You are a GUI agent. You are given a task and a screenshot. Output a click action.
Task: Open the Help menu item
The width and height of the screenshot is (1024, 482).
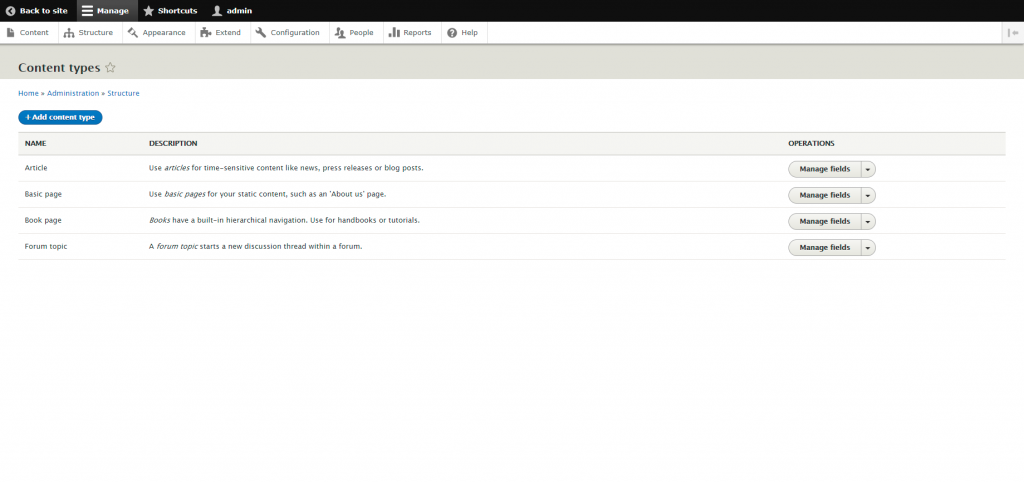pyautogui.click(x=462, y=33)
